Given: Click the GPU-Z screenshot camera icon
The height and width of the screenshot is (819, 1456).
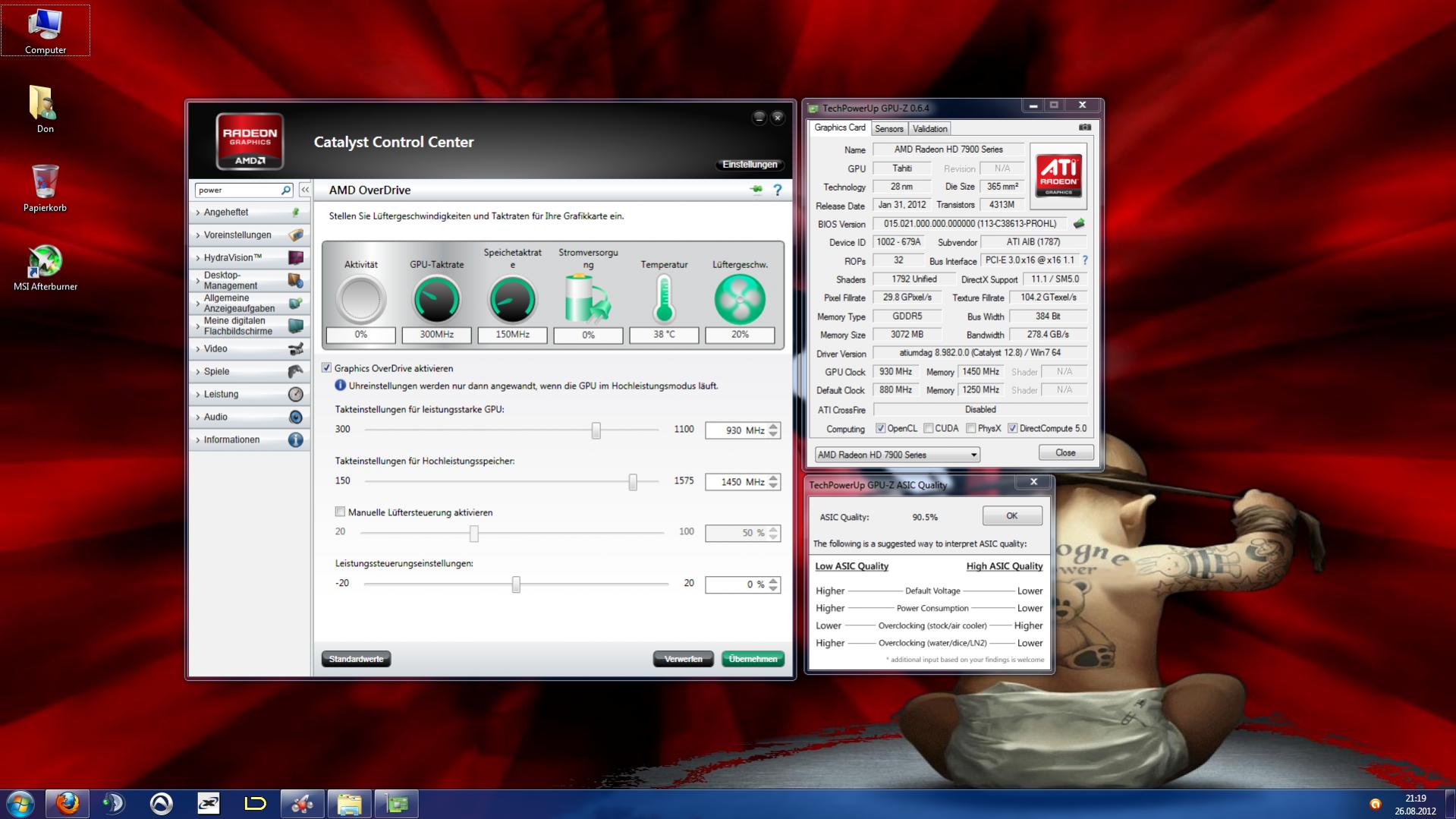Looking at the screenshot, I should (1085, 128).
